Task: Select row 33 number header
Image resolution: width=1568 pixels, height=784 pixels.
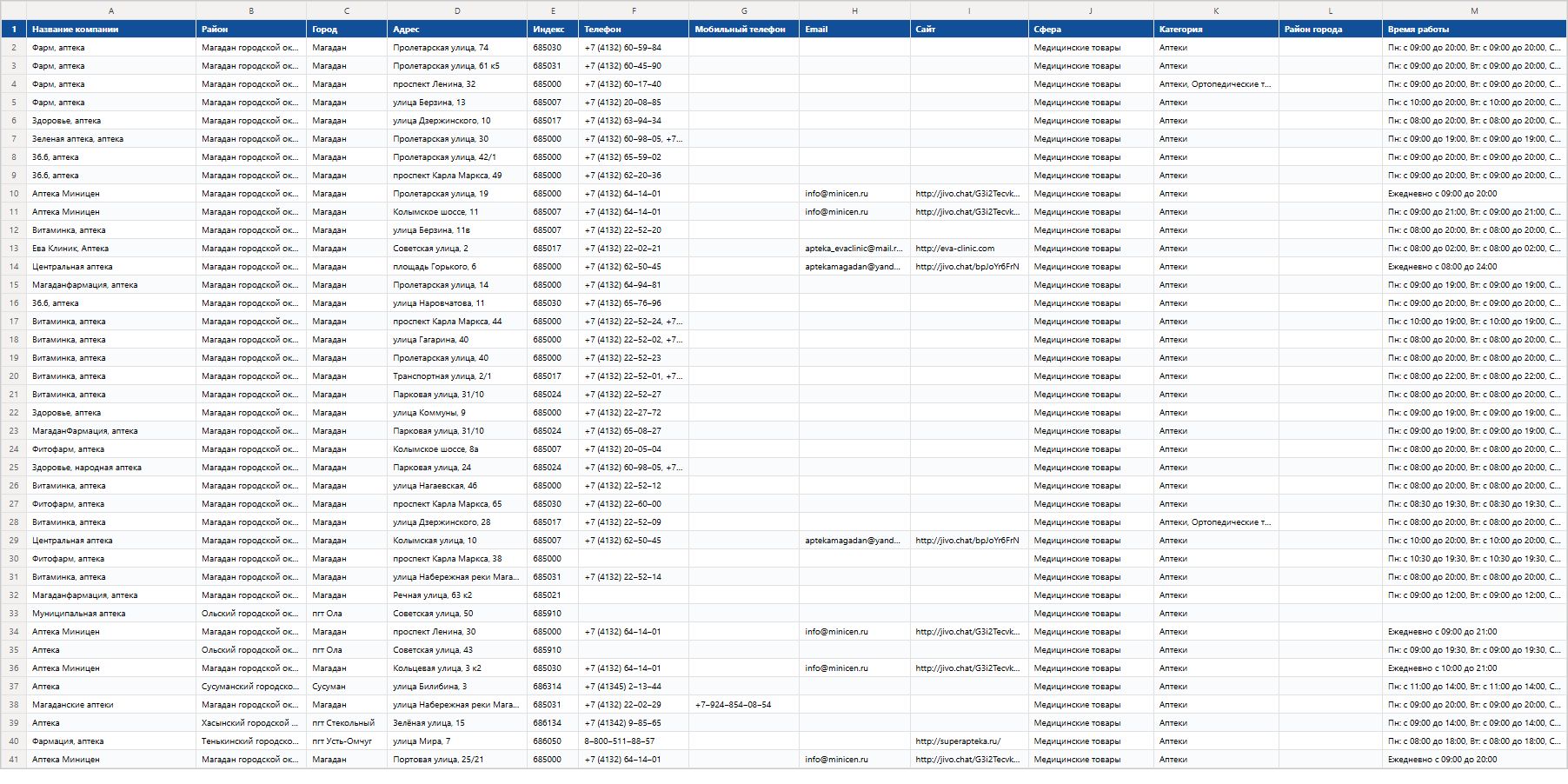Action: pos(14,614)
